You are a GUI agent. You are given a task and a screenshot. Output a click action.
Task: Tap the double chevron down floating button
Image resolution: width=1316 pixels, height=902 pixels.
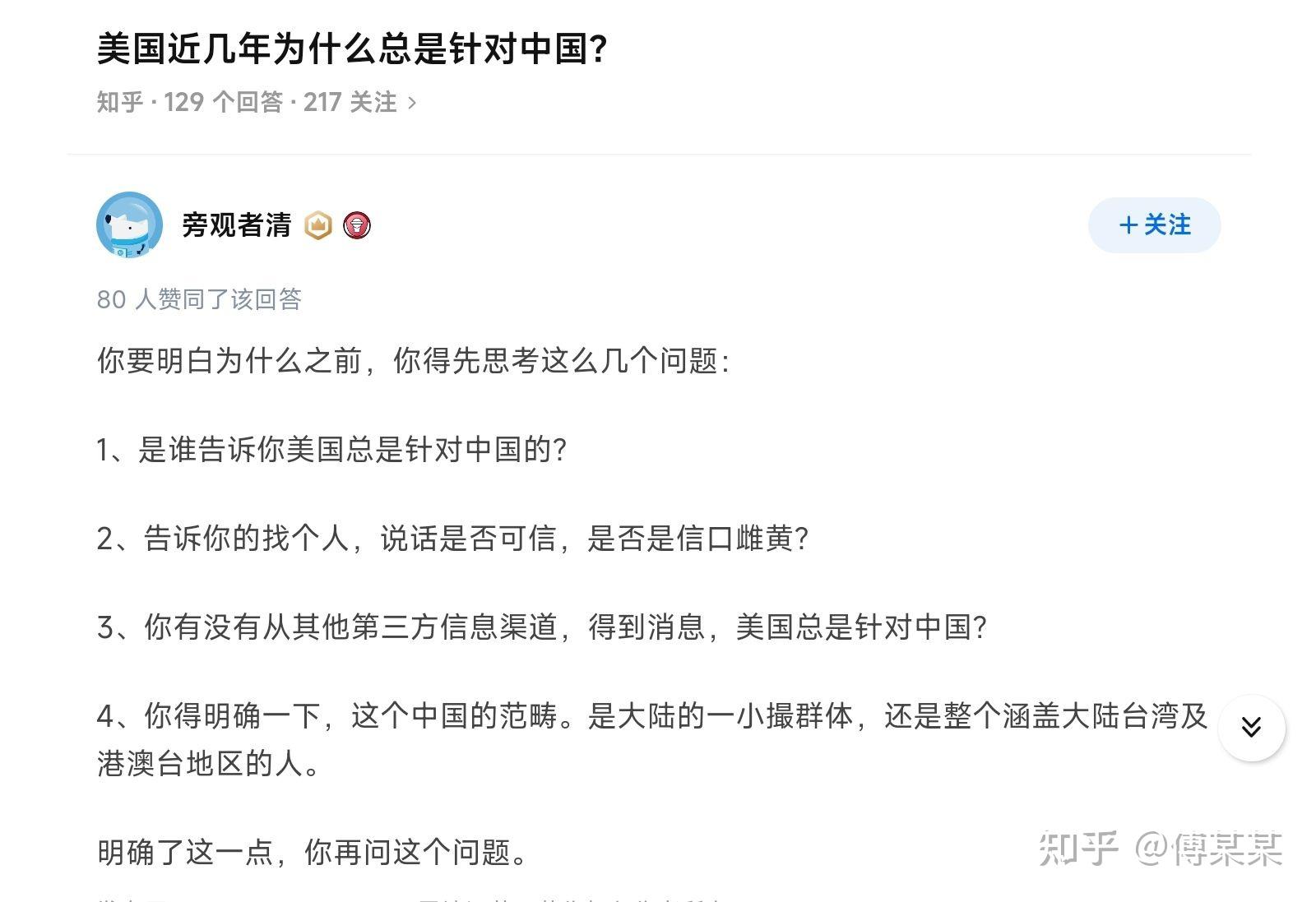coord(1251,728)
